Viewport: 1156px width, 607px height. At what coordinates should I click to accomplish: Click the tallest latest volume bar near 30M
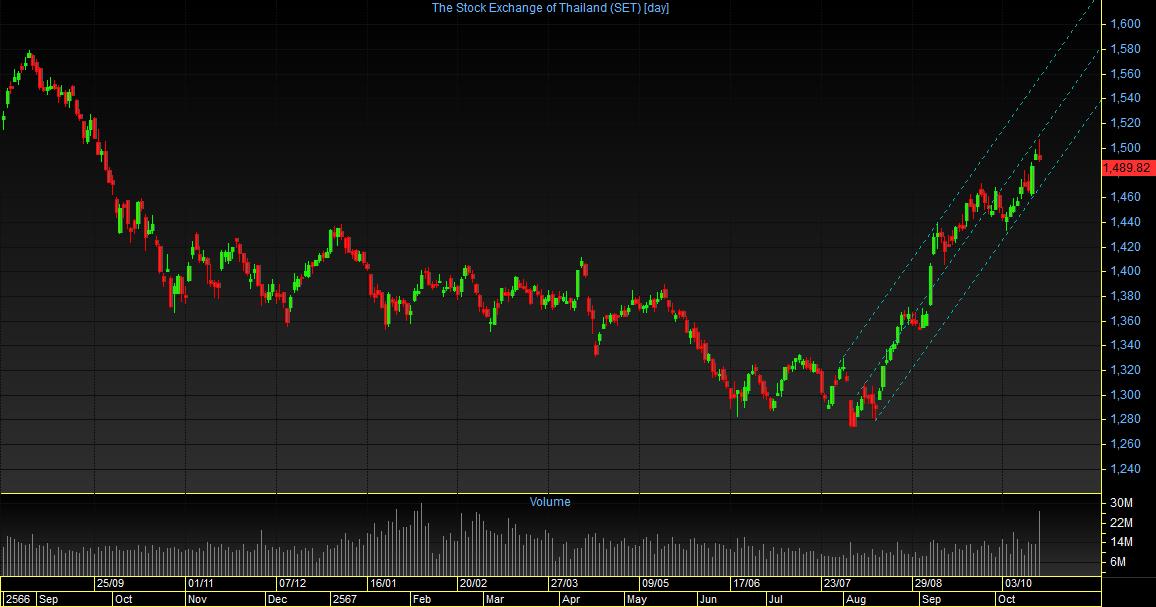pyautogui.click(x=1040, y=544)
